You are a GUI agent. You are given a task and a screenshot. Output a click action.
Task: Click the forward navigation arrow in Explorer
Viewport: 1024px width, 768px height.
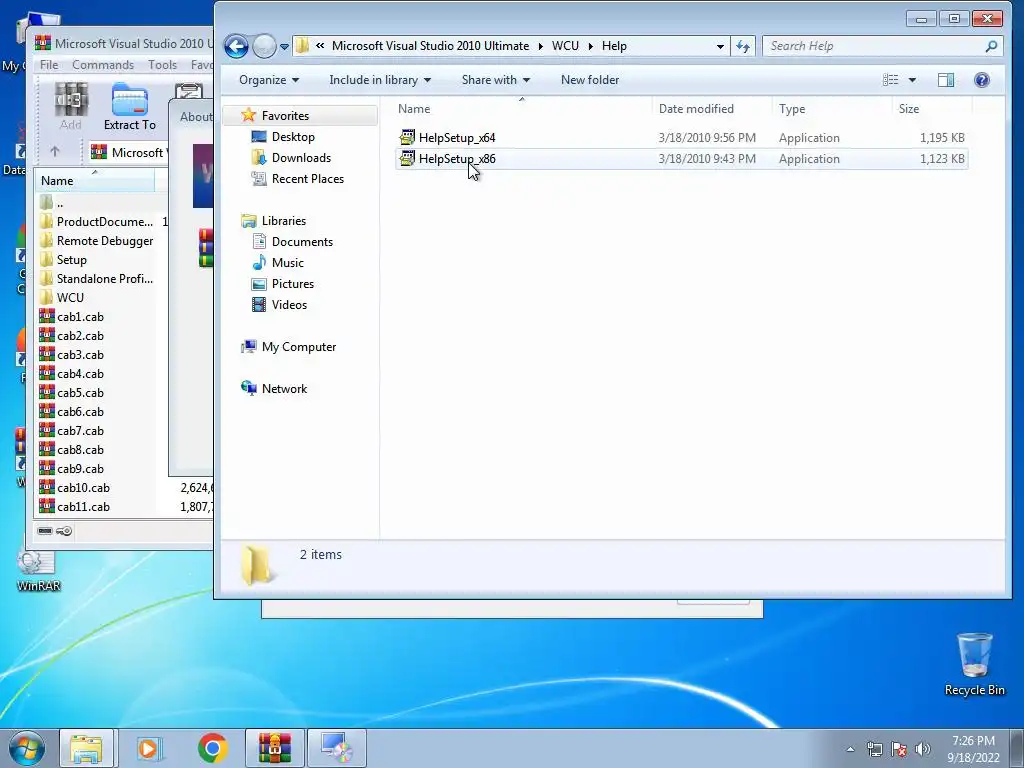click(x=264, y=46)
